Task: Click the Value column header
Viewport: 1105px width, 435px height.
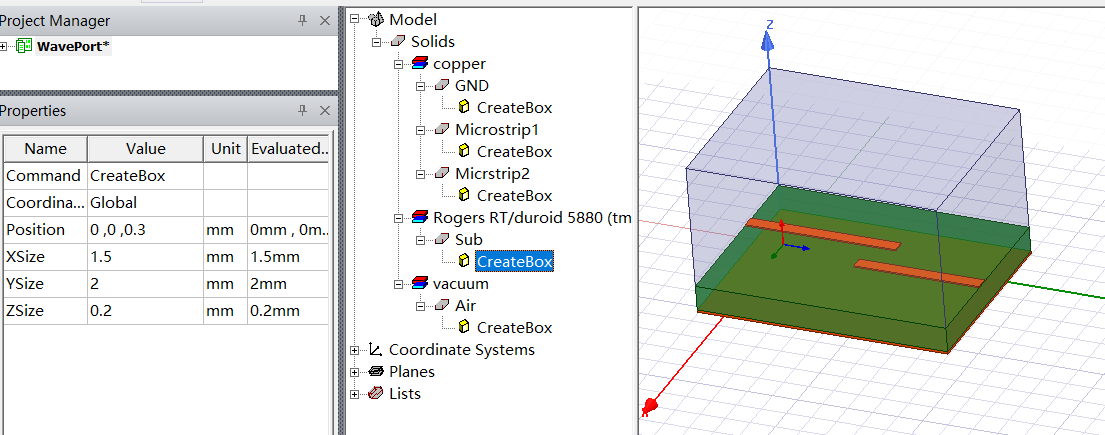Action: (146, 149)
